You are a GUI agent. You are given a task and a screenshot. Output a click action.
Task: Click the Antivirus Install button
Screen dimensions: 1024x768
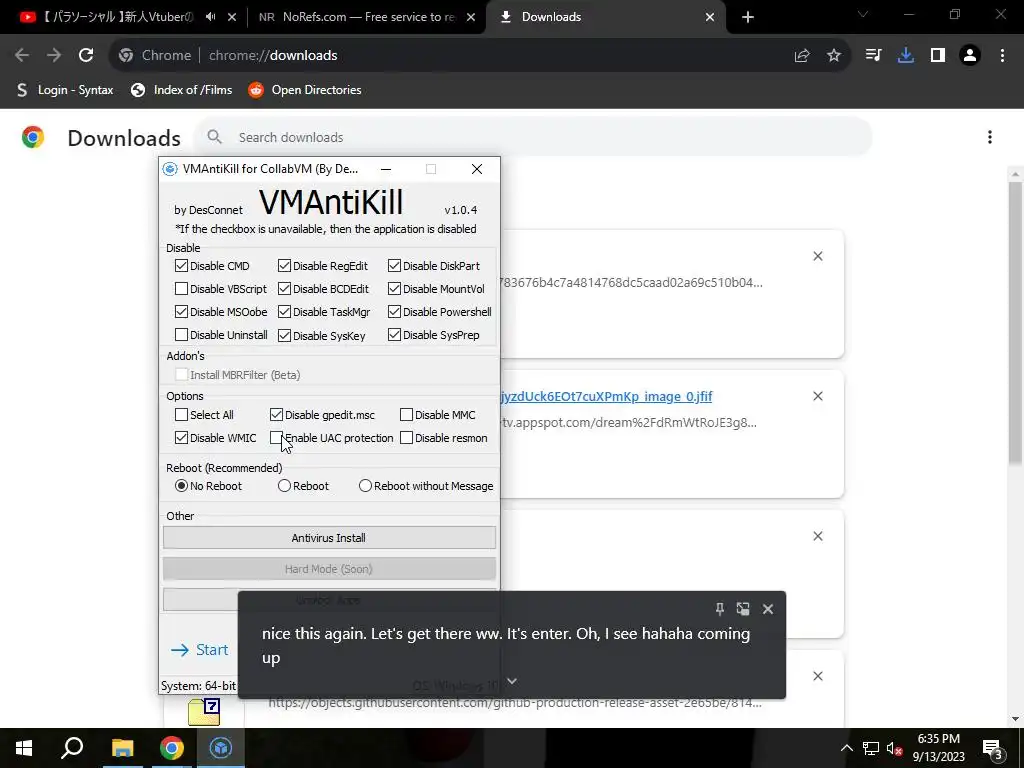pos(329,538)
